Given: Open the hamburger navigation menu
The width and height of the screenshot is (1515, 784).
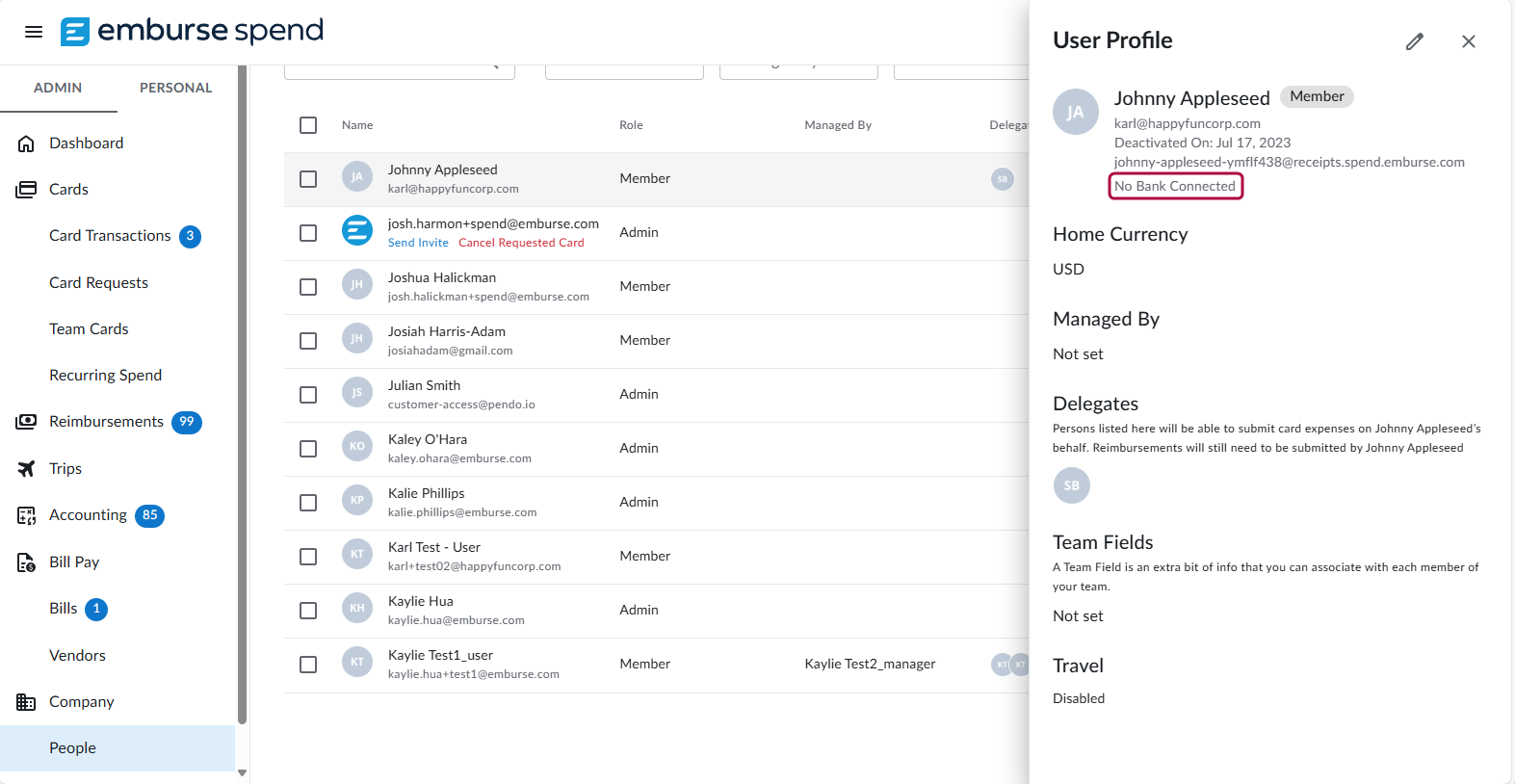Looking at the screenshot, I should (34, 32).
